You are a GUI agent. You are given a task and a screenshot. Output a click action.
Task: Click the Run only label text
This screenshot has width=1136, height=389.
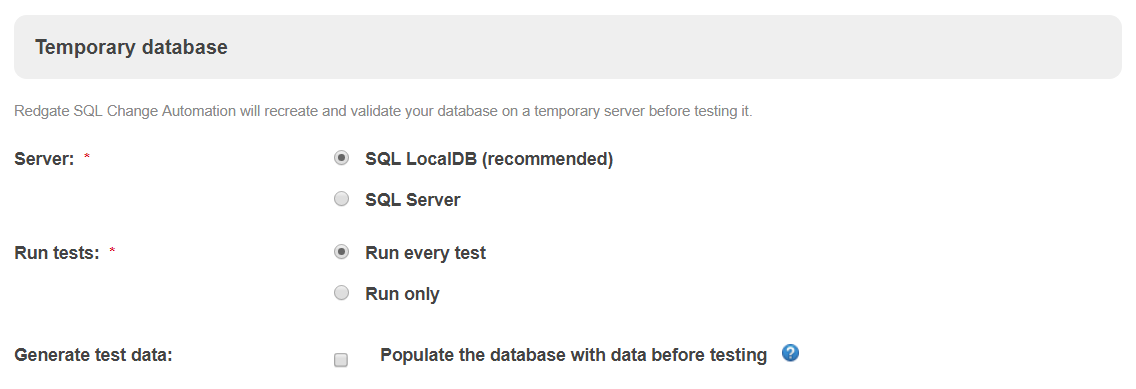(x=402, y=294)
